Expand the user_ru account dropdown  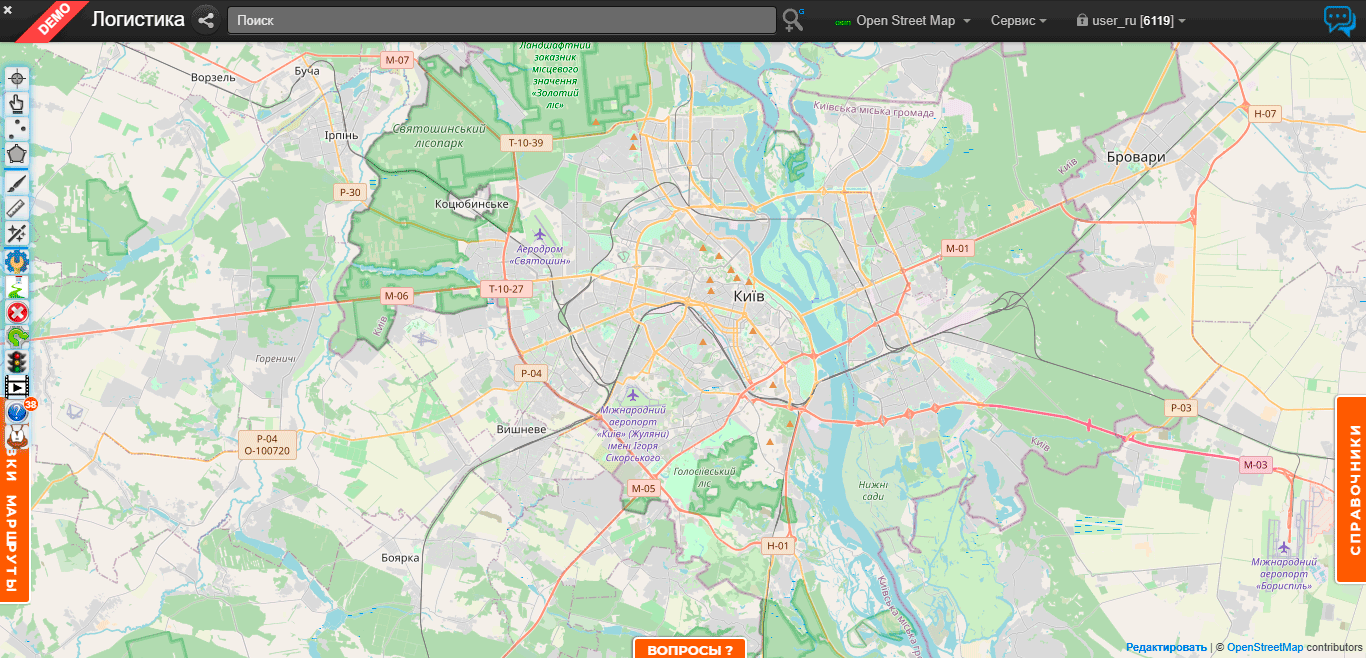pyautogui.click(x=1131, y=21)
